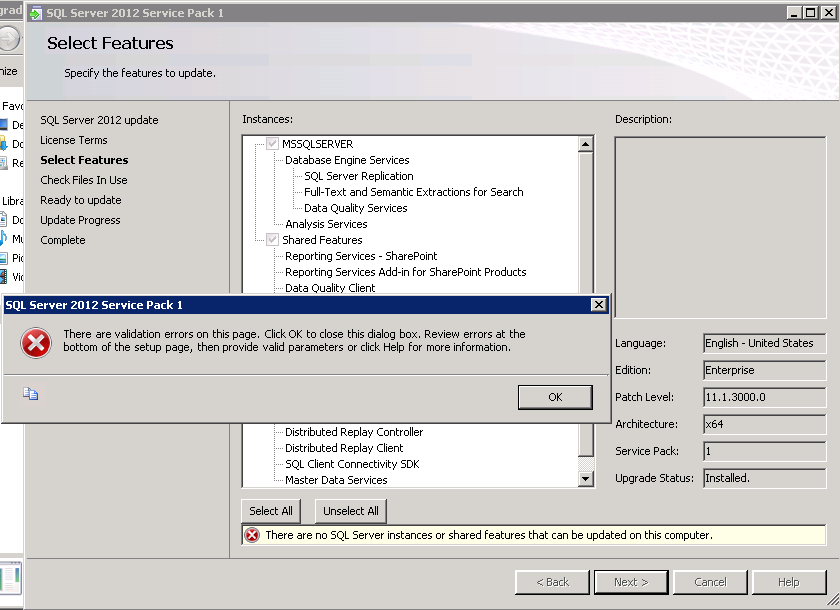Click the Upgrade Status field showing Installed
The height and width of the screenshot is (610, 840).
[x=764, y=478]
